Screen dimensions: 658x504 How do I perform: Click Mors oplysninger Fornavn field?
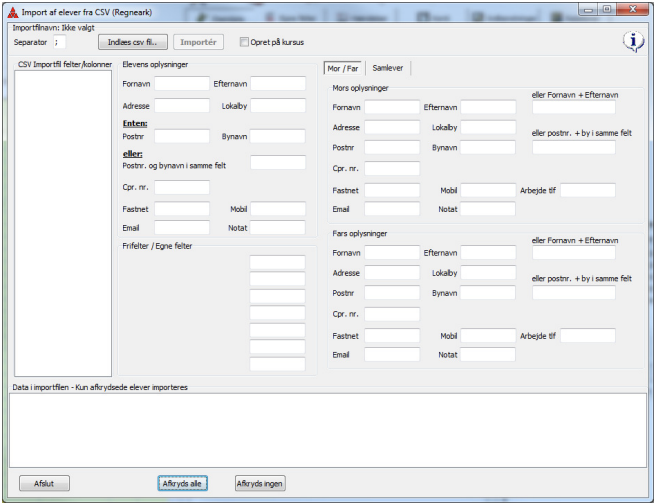click(392, 107)
